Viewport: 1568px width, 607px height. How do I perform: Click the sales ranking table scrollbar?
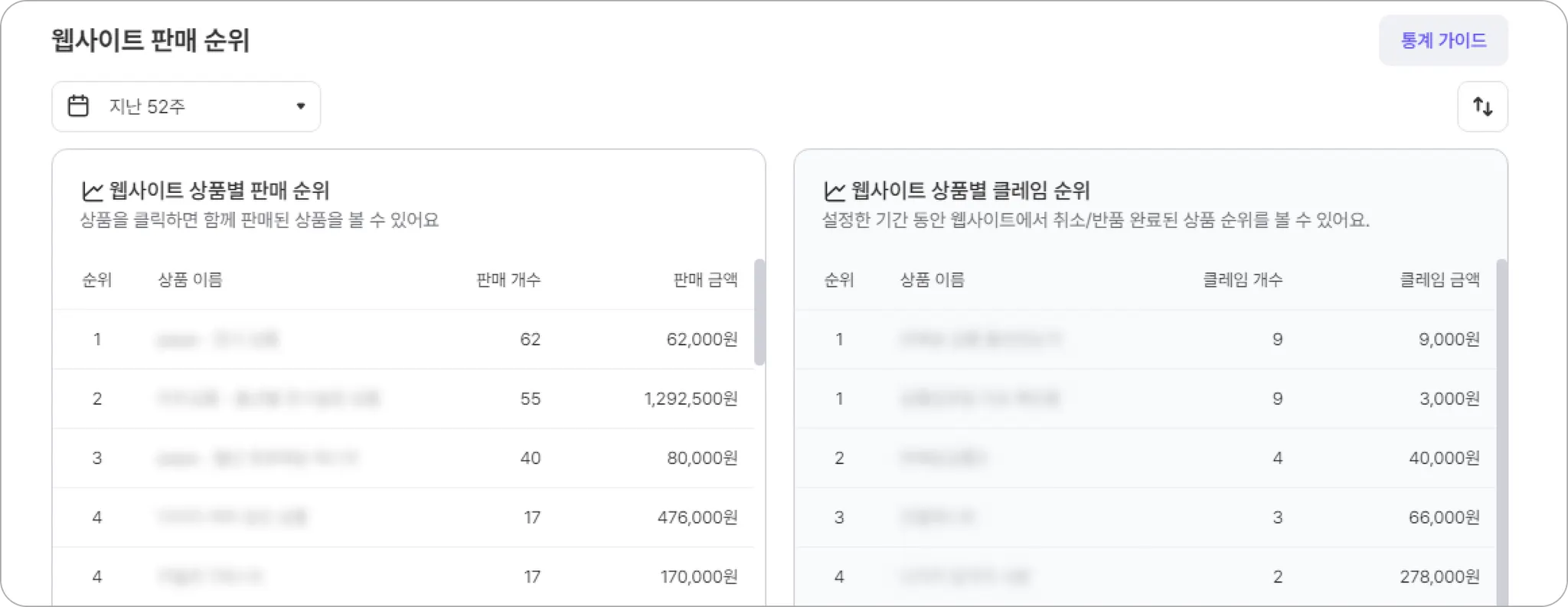759,312
